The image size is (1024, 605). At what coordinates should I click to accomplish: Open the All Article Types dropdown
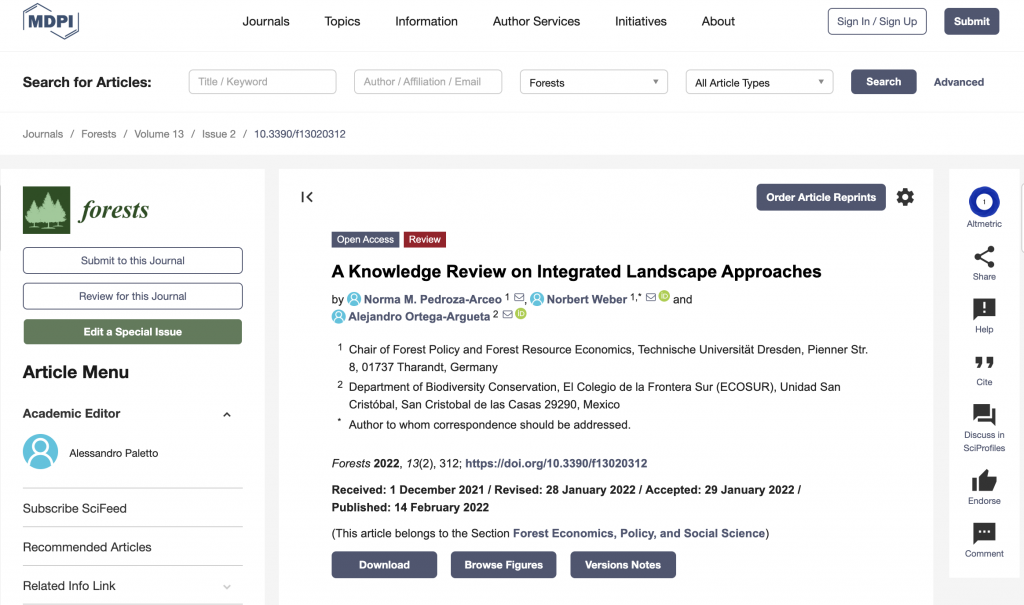coord(759,82)
